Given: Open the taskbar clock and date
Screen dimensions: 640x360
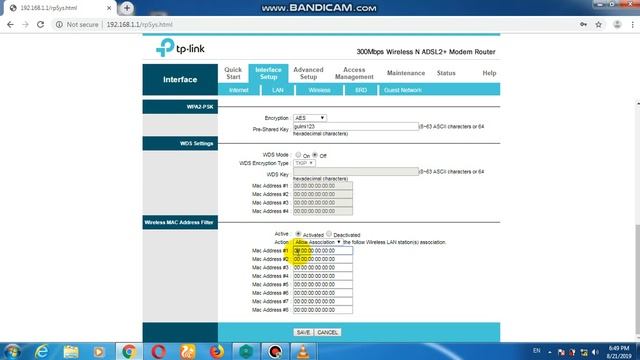Looking at the screenshot, I should point(619,352).
